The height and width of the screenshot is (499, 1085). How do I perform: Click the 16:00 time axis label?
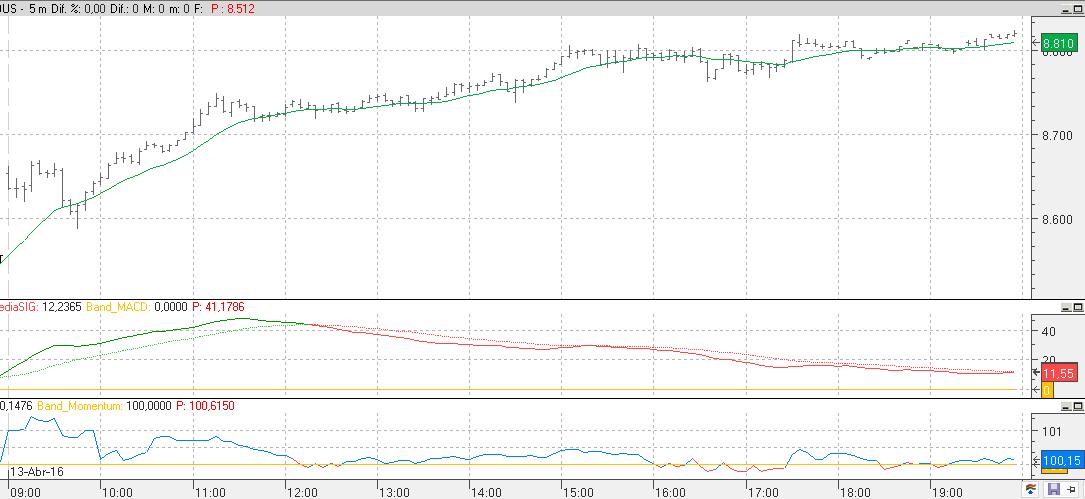pyautogui.click(x=670, y=492)
